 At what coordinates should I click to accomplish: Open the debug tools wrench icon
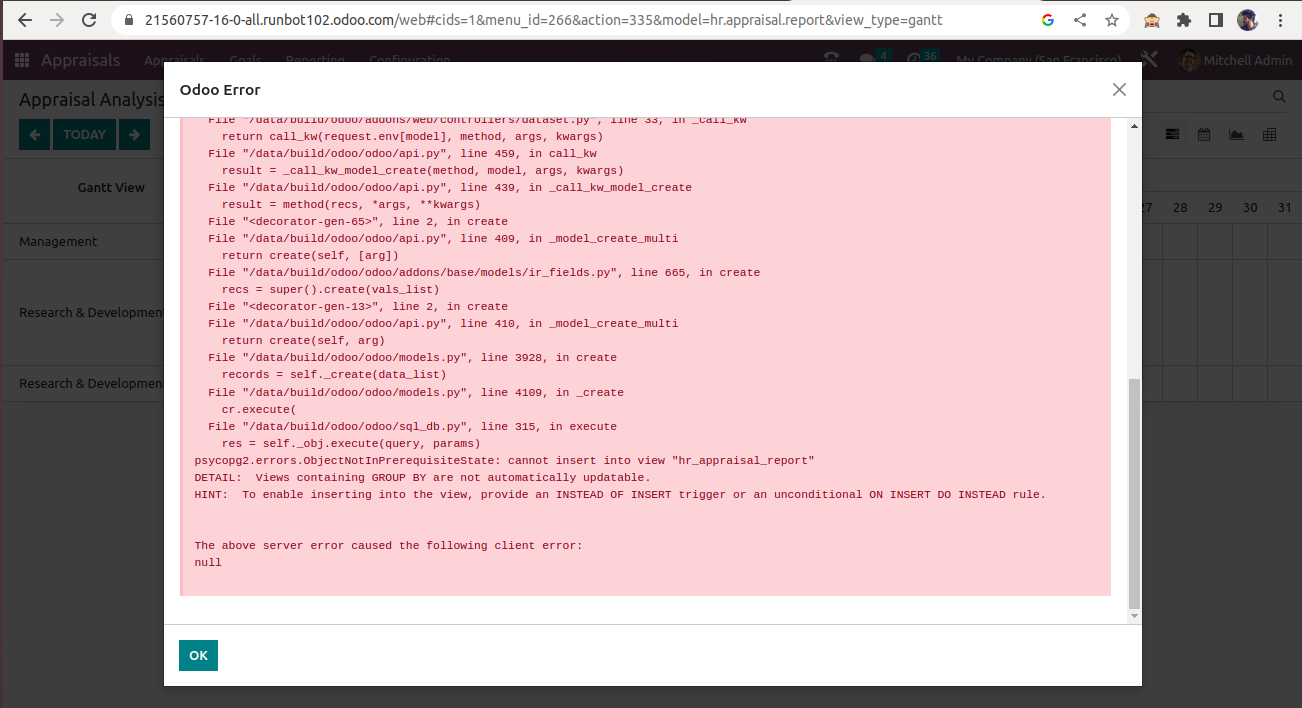1149,60
